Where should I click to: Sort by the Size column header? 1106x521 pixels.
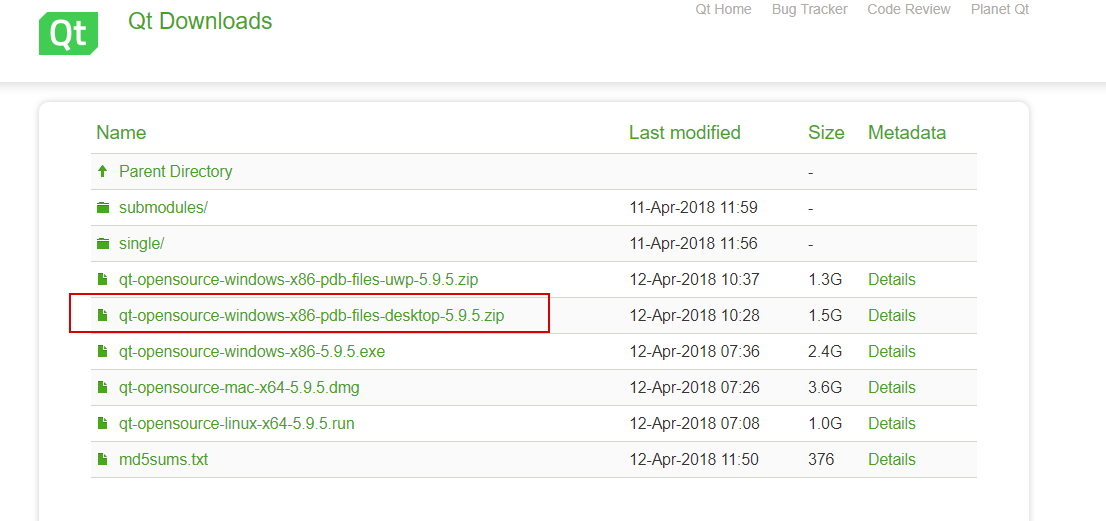tap(826, 133)
